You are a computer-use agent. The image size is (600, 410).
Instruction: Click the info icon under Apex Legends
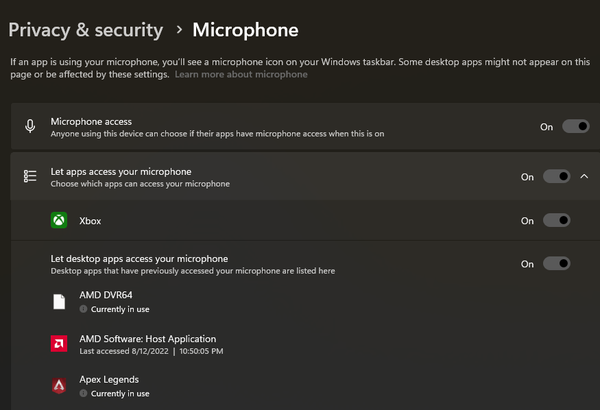(x=83, y=393)
